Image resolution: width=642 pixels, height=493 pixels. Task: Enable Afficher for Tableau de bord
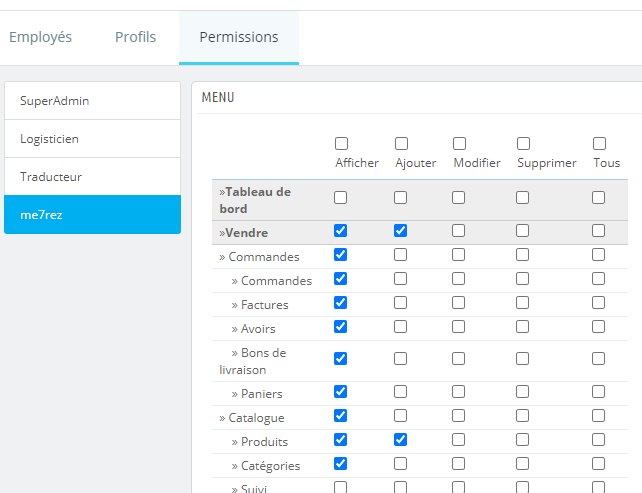point(341,198)
